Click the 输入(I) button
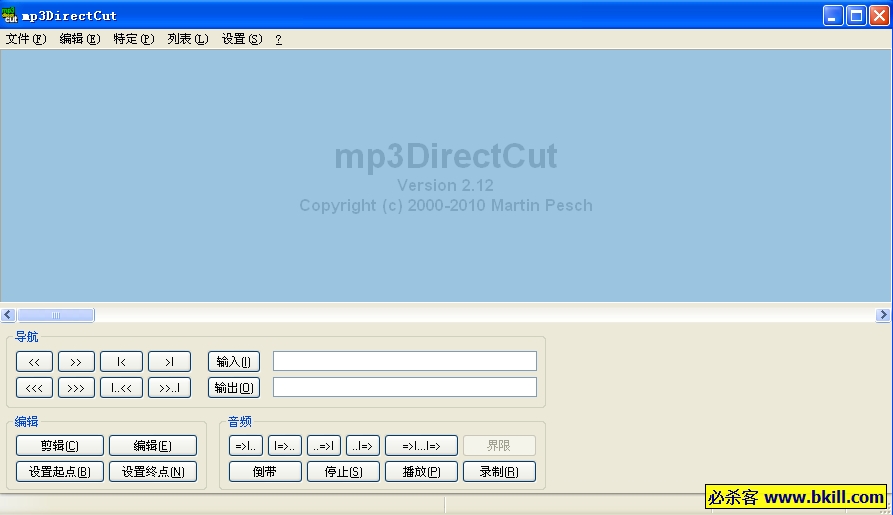Screen dimensions: 893x515 [234, 362]
